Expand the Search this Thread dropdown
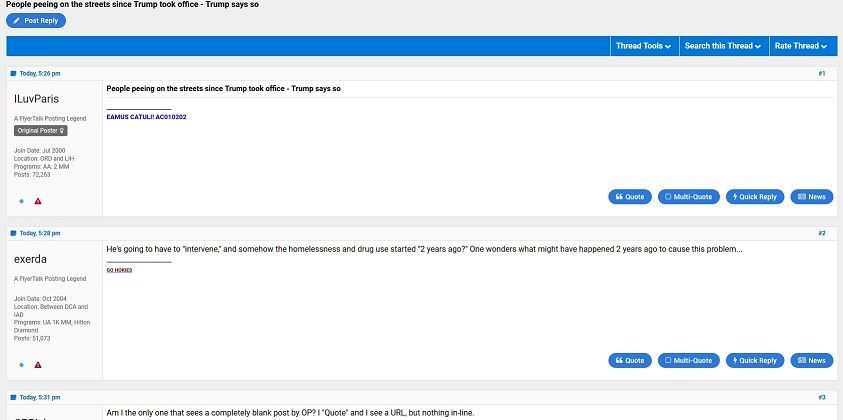 [724, 46]
